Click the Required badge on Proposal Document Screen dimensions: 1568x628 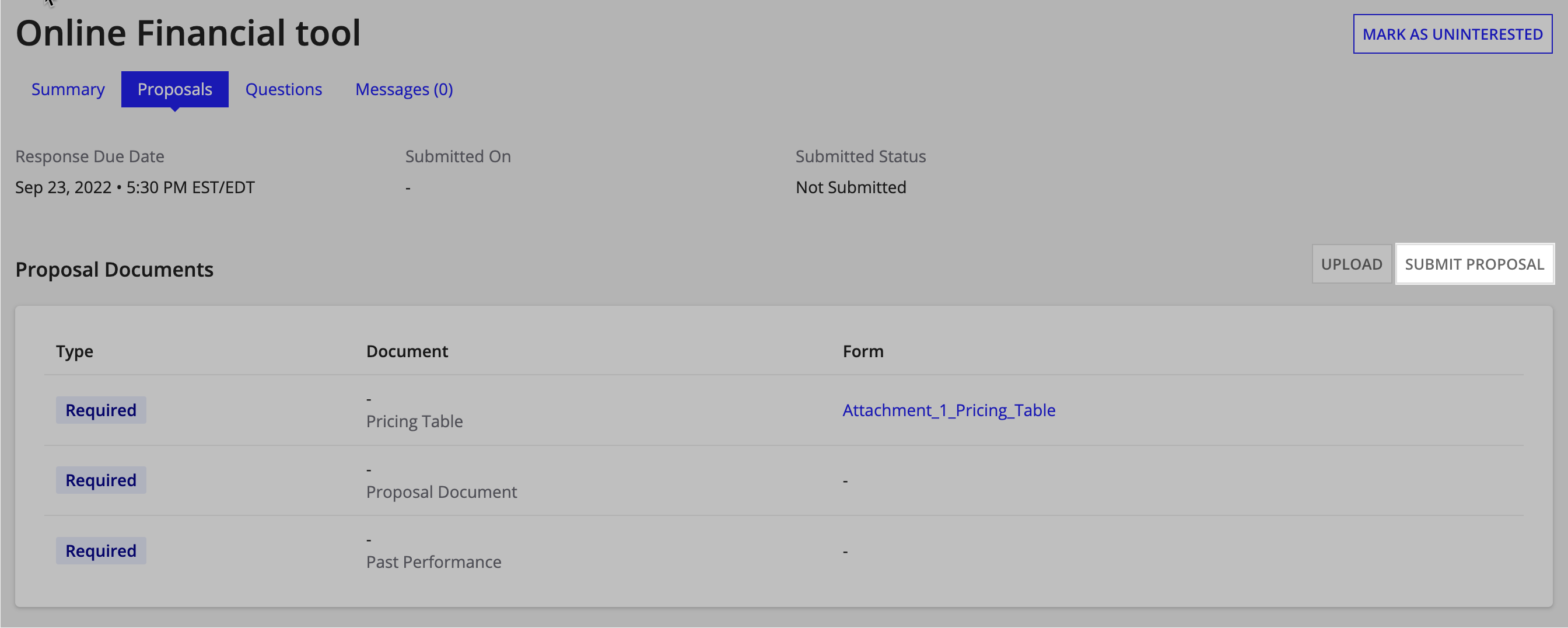100,479
